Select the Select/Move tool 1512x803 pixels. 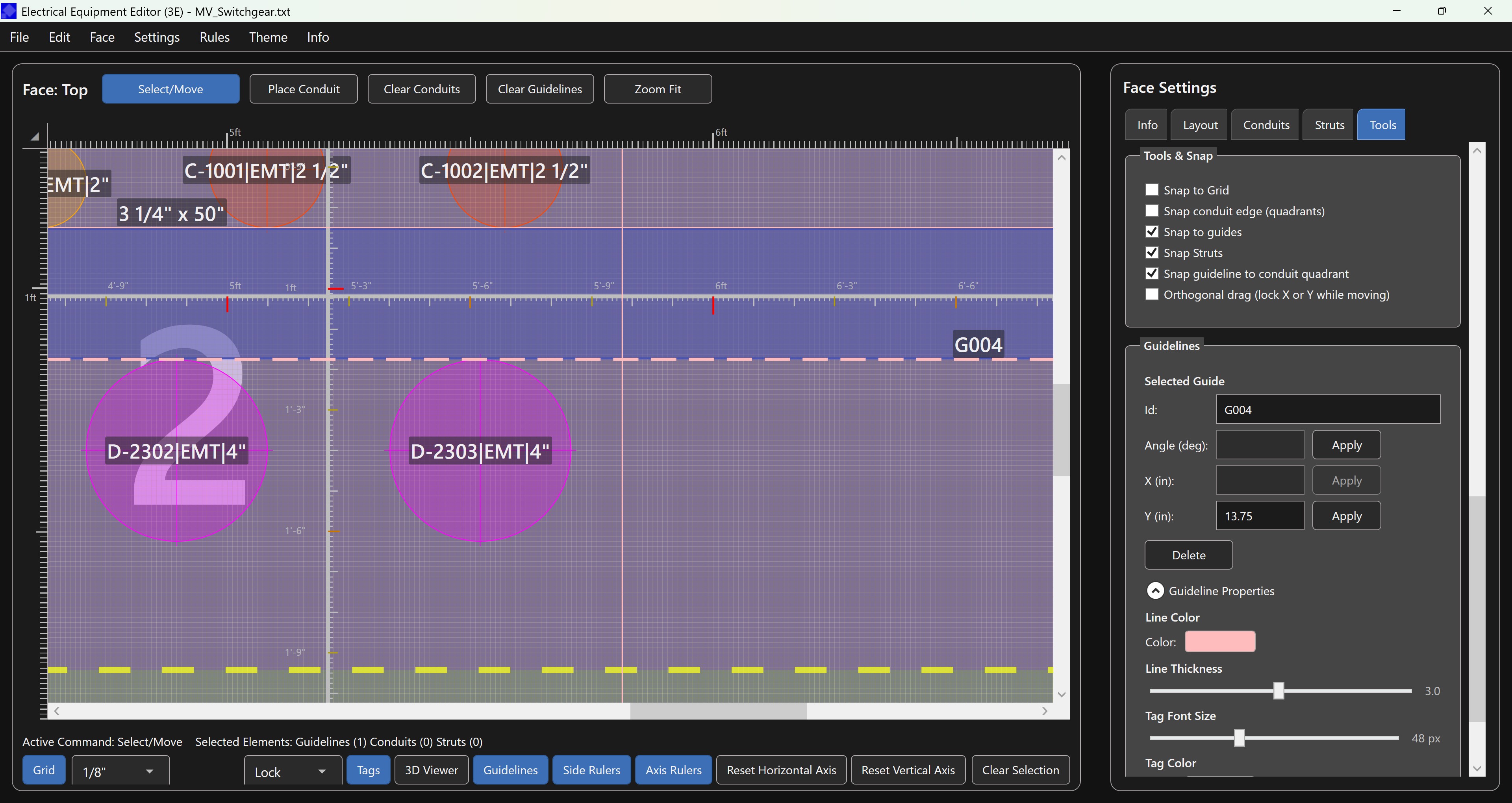(171, 89)
